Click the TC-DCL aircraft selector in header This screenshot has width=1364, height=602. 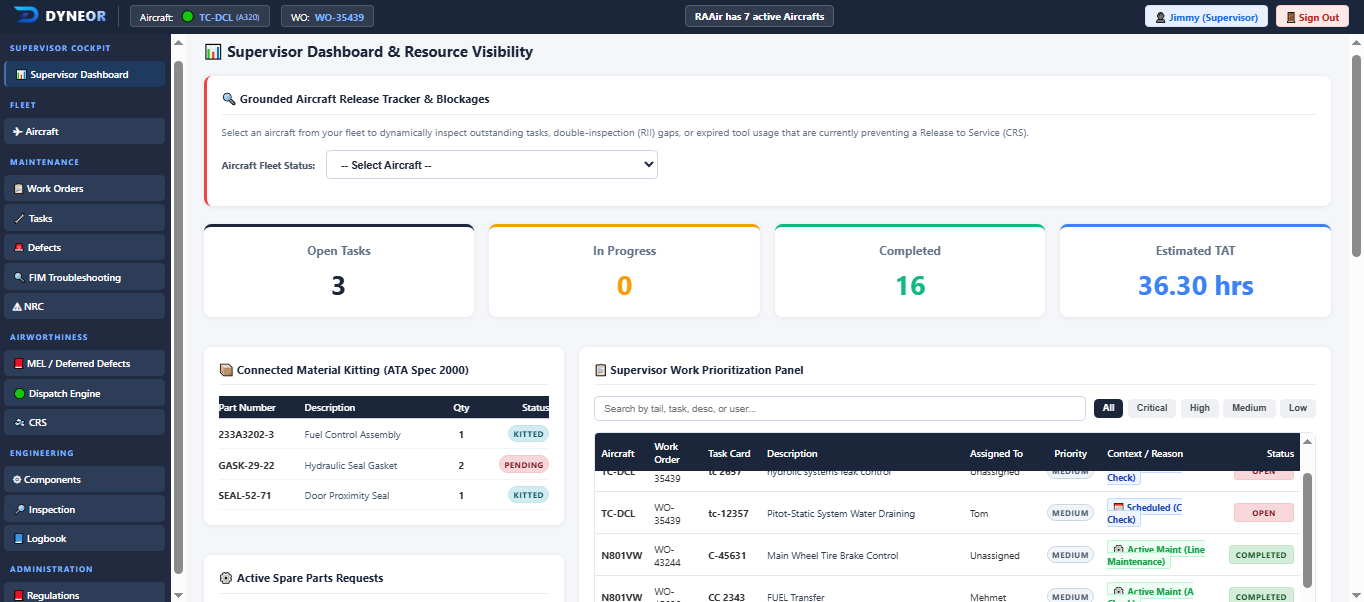pos(200,17)
